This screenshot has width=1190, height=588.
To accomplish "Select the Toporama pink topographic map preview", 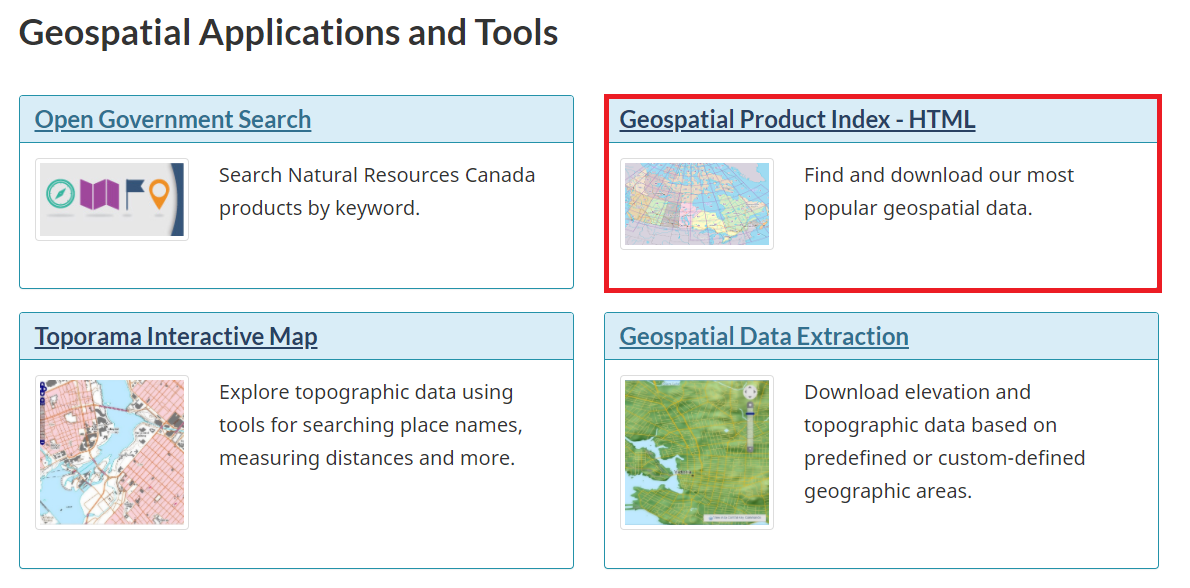I will pyautogui.click(x=111, y=451).
